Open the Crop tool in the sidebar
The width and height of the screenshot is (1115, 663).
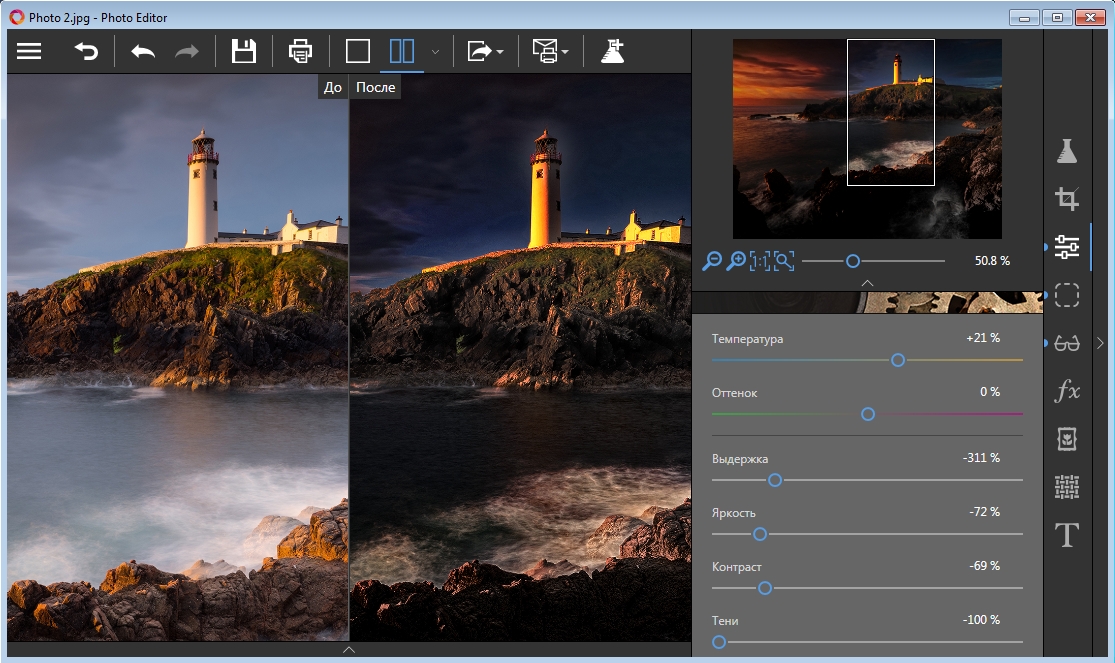(1067, 199)
